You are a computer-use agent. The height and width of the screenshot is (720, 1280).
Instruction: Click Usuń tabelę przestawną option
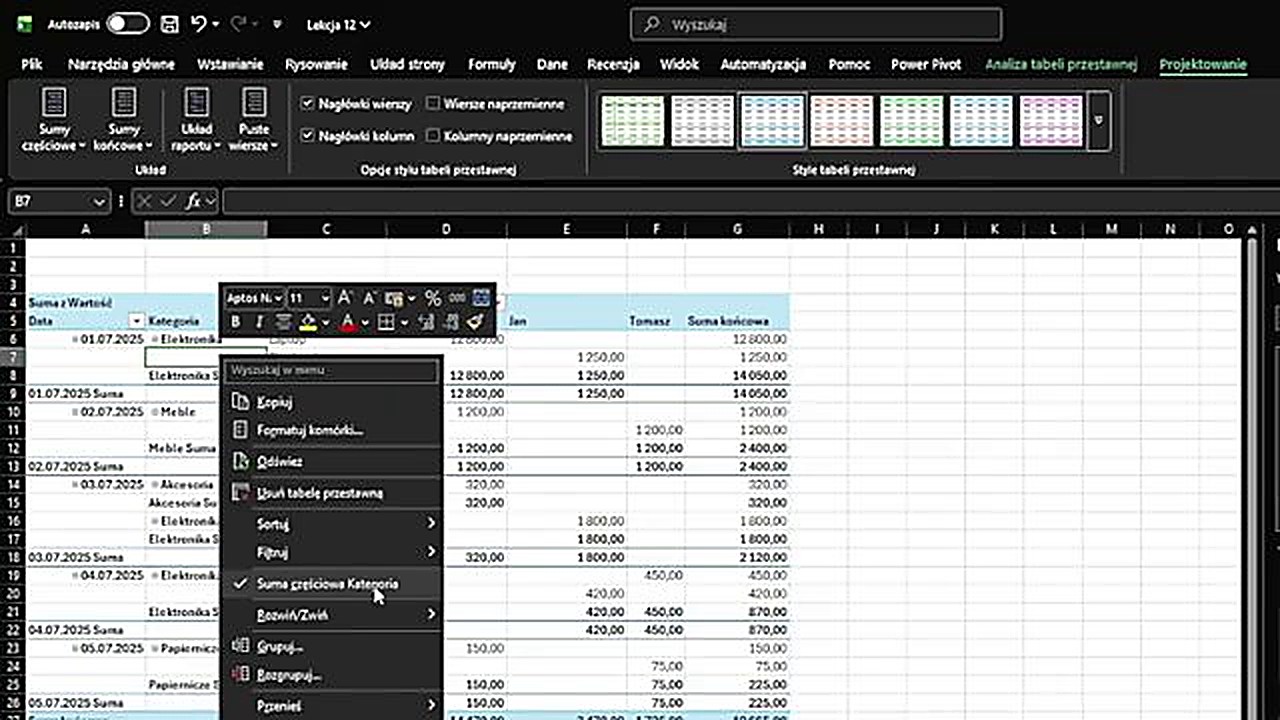[x=319, y=493]
